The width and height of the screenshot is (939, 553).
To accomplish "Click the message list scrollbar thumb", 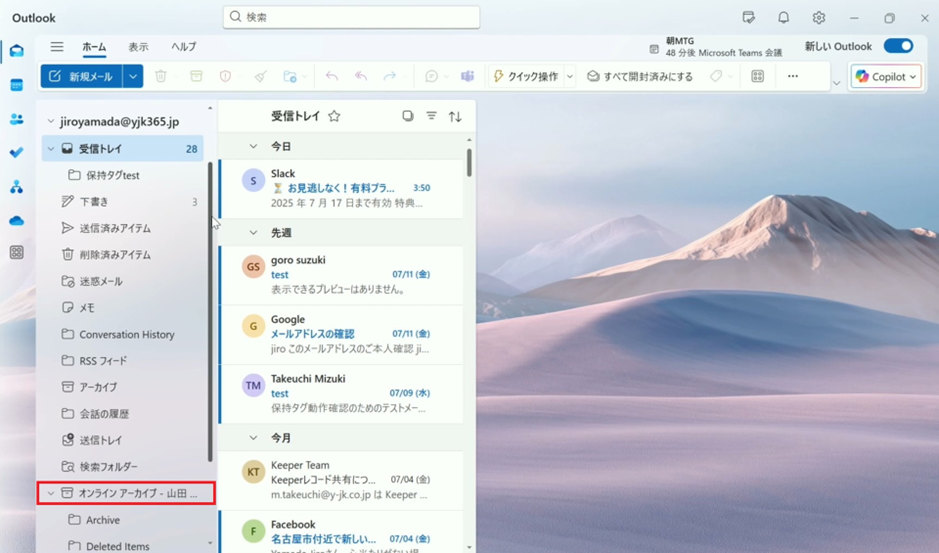I will click(x=469, y=162).
